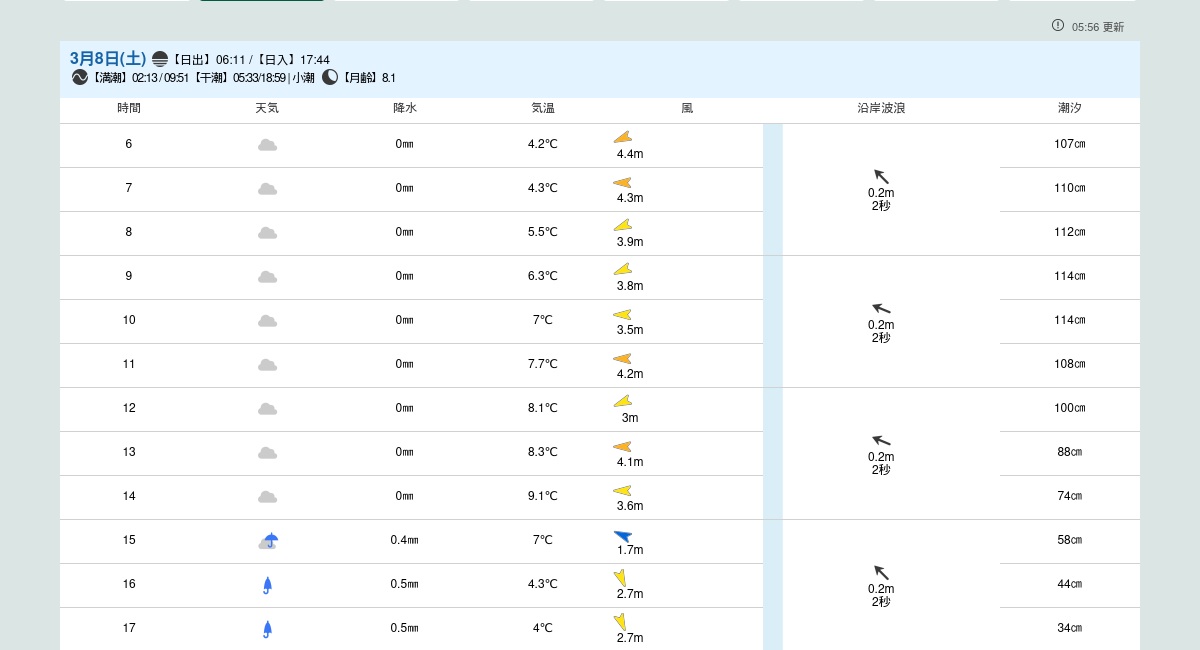Click the 沿岸波浪 column header
The width and height of the screenshot is (1200, 650).
point(881,108)
